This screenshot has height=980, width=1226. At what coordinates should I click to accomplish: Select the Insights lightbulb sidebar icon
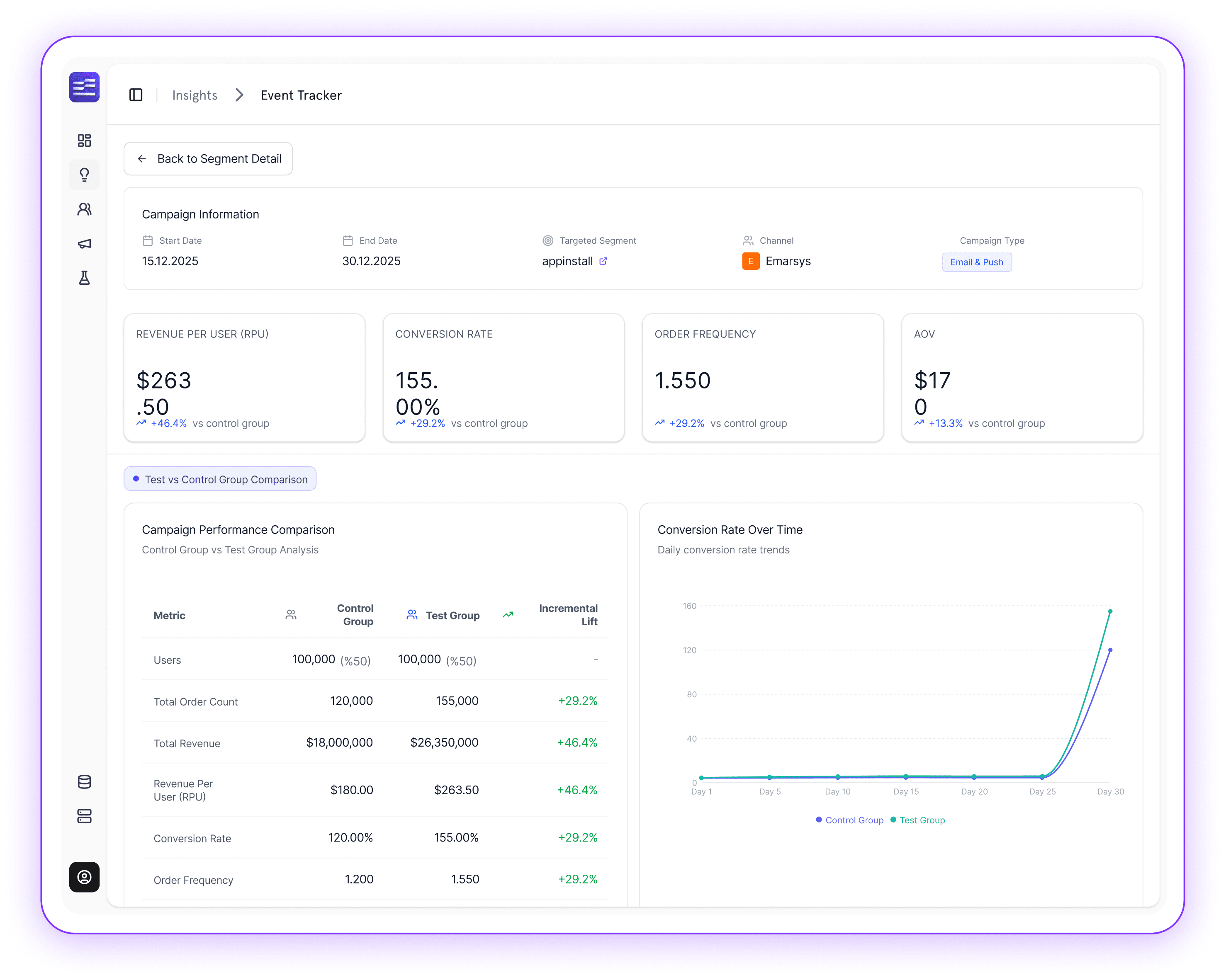[84, 175]
